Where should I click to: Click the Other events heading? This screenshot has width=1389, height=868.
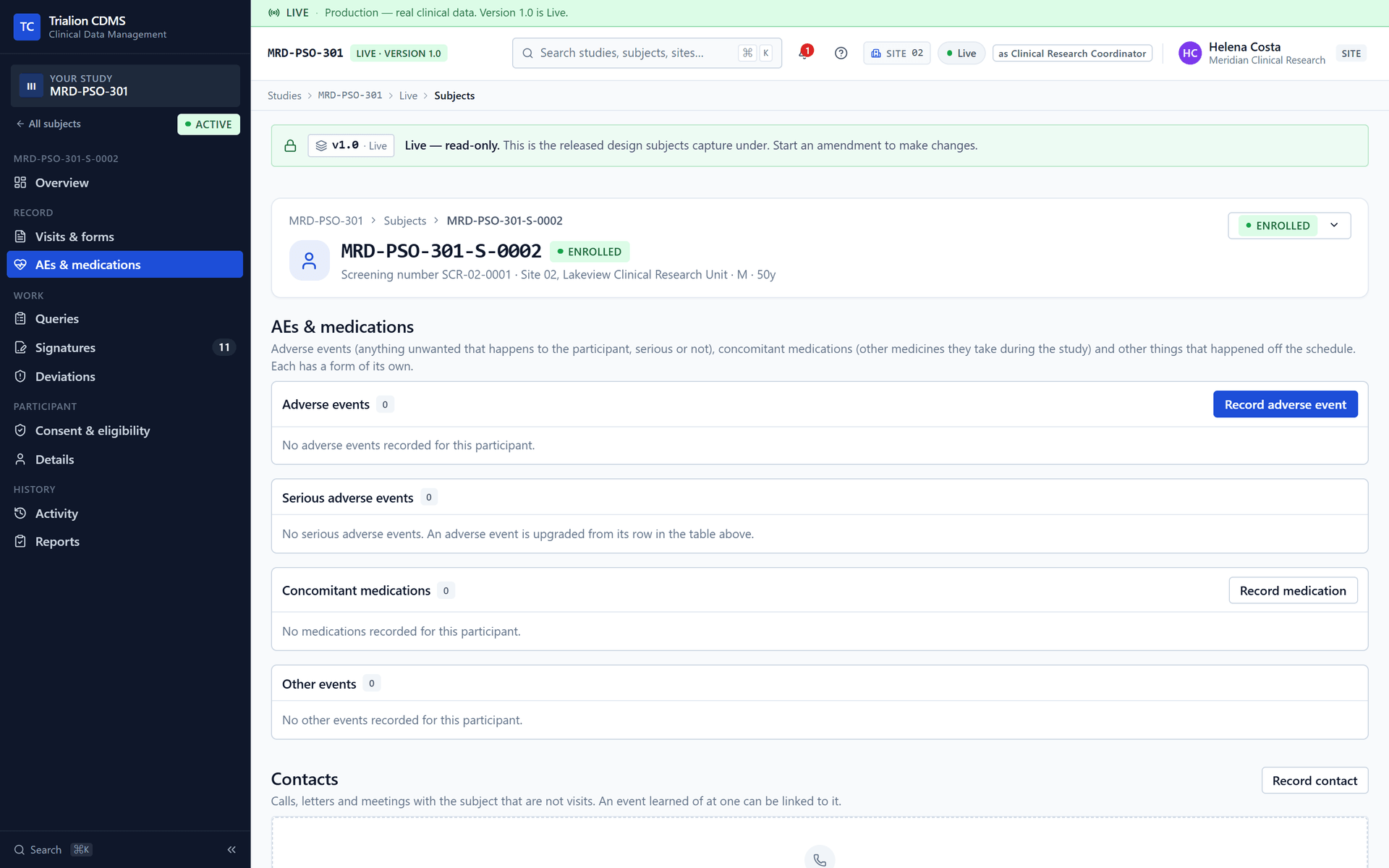(x=319, y=684)
